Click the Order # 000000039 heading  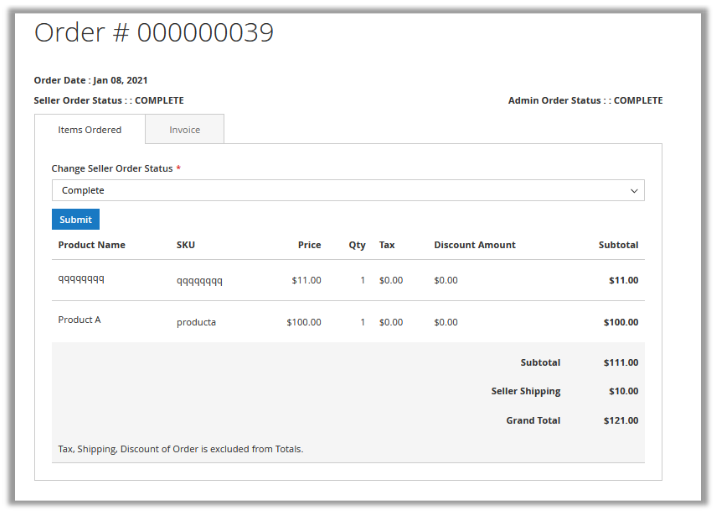click(x=154, y=32)
